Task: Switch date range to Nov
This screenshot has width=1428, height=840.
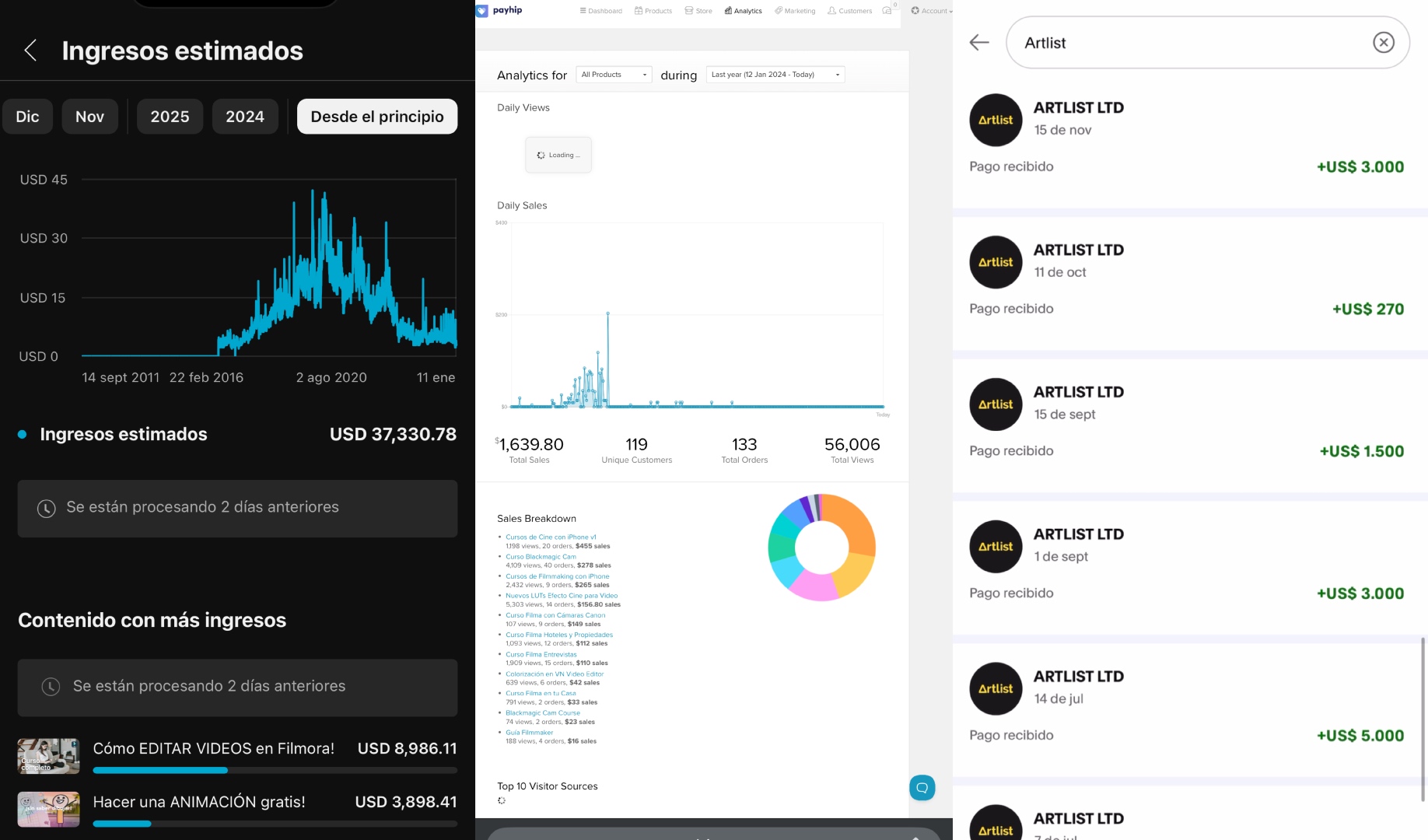Action: tap(89, 117)
